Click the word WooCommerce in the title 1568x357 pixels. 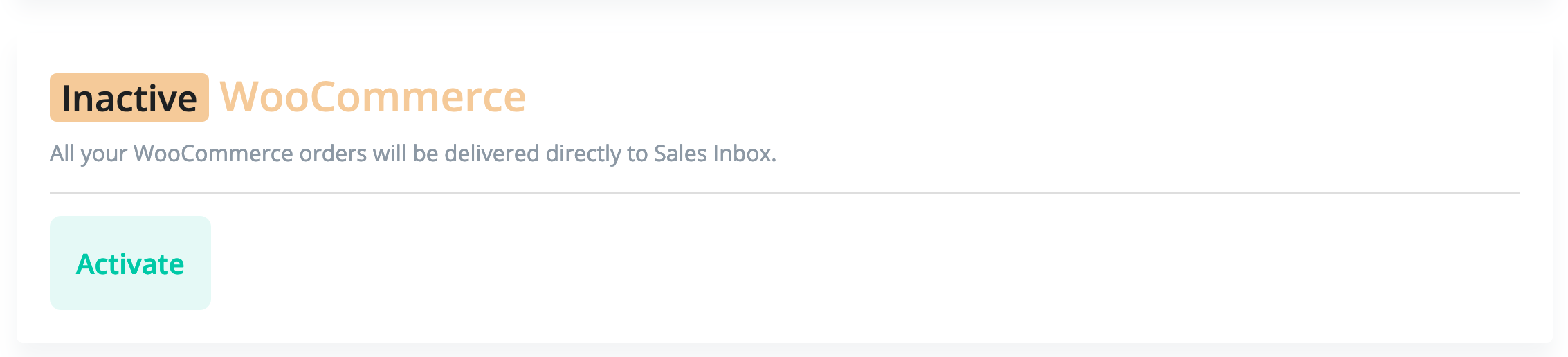coord(372,97)
